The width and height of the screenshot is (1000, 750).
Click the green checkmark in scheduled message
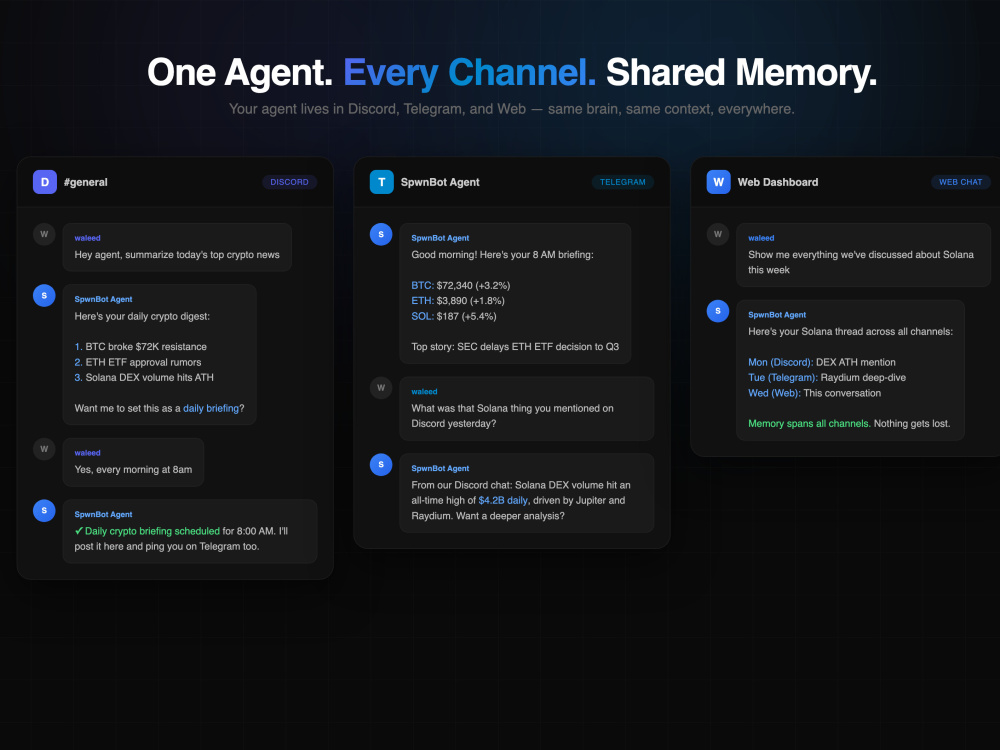79,531
